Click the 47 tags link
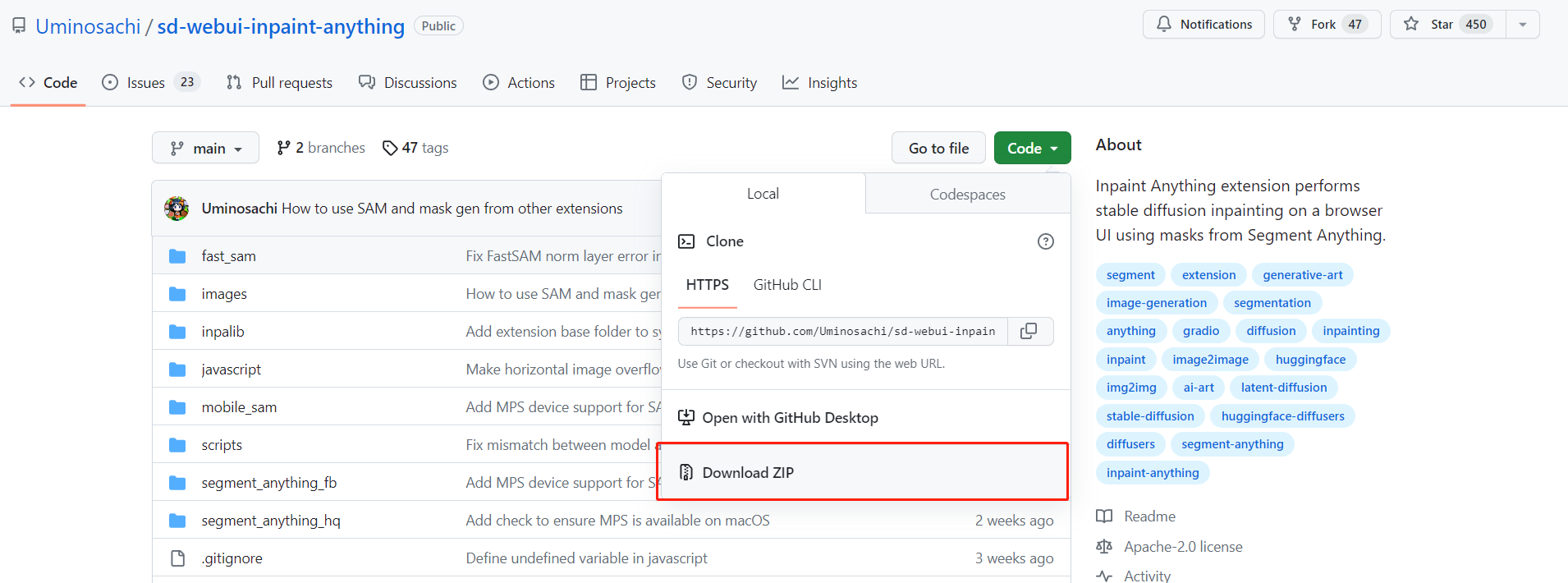 pos(415,148)
